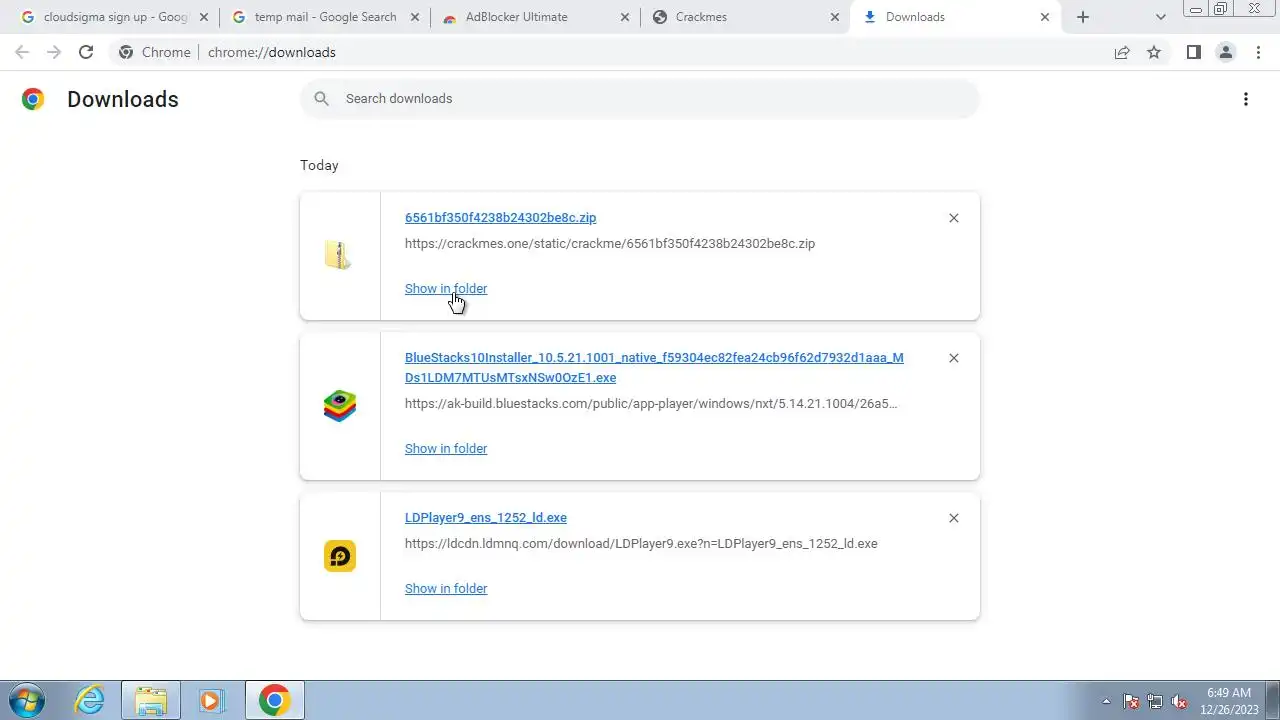Click the Chrome logo beside Downloads
This screenshot has height=720, width=1280.
coord(33,99)
